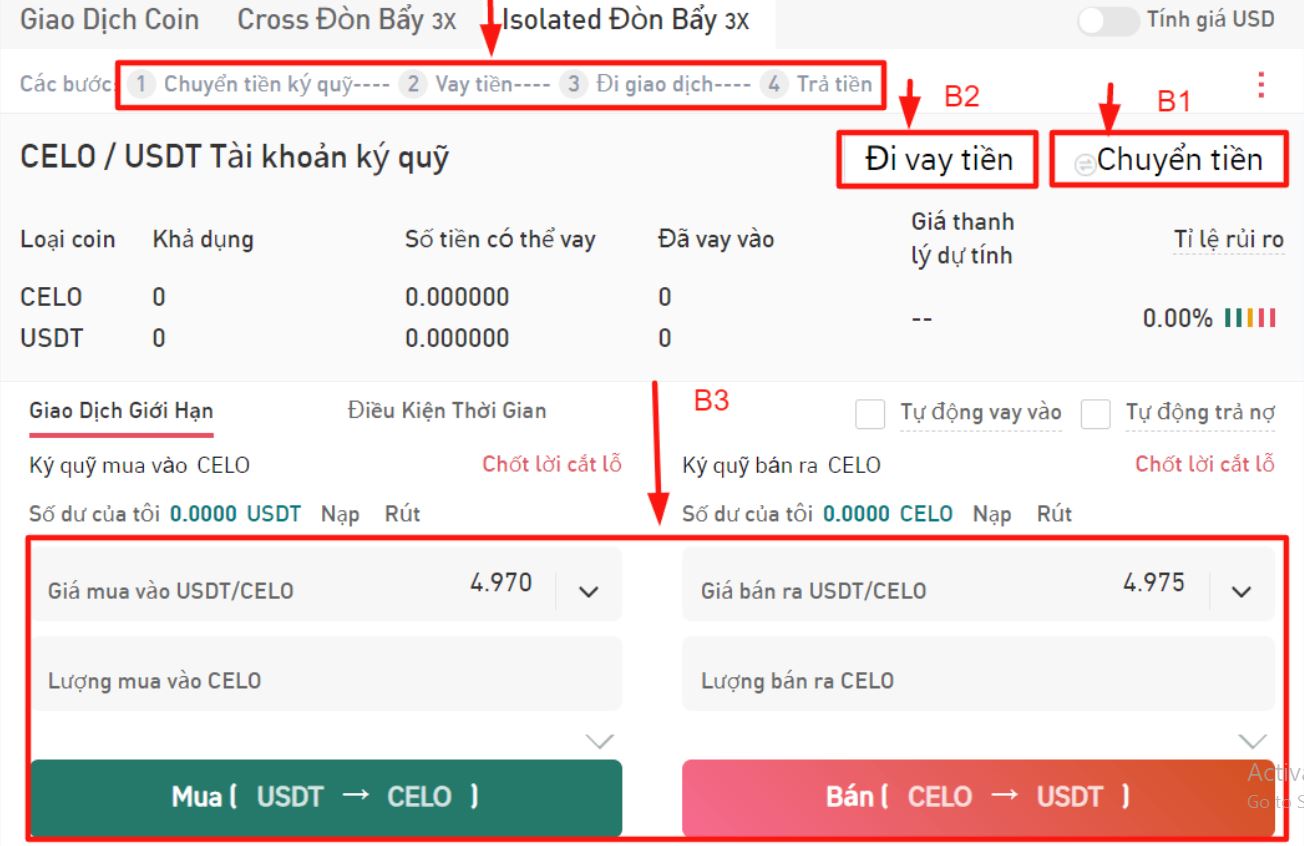Viewport: 1304px width, 846px height.
Task: Toggle the Tính giá USD switch
Action: [1108, 21]
